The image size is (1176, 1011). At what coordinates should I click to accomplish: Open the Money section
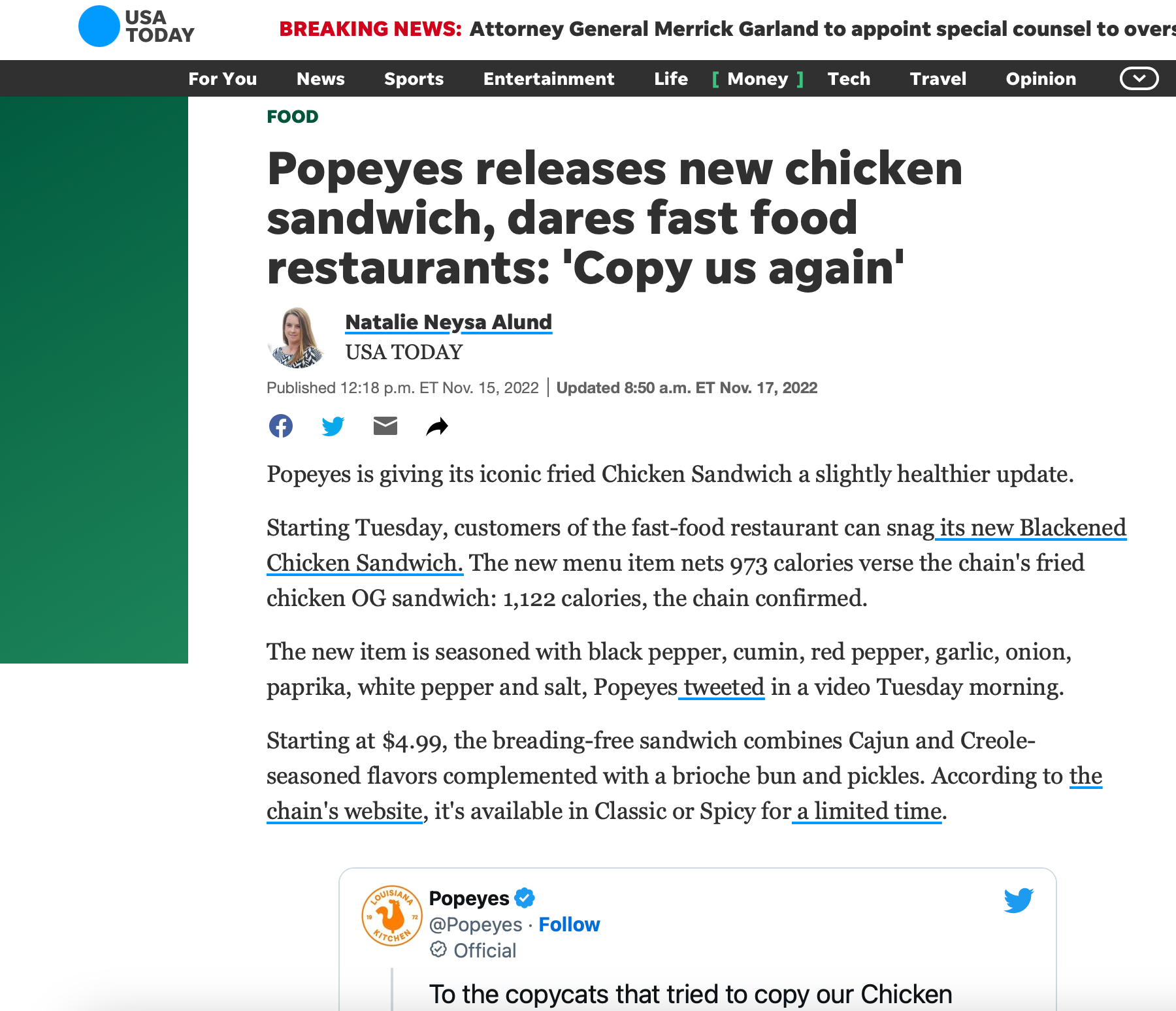pyautogui.click(x=758, y=79)
